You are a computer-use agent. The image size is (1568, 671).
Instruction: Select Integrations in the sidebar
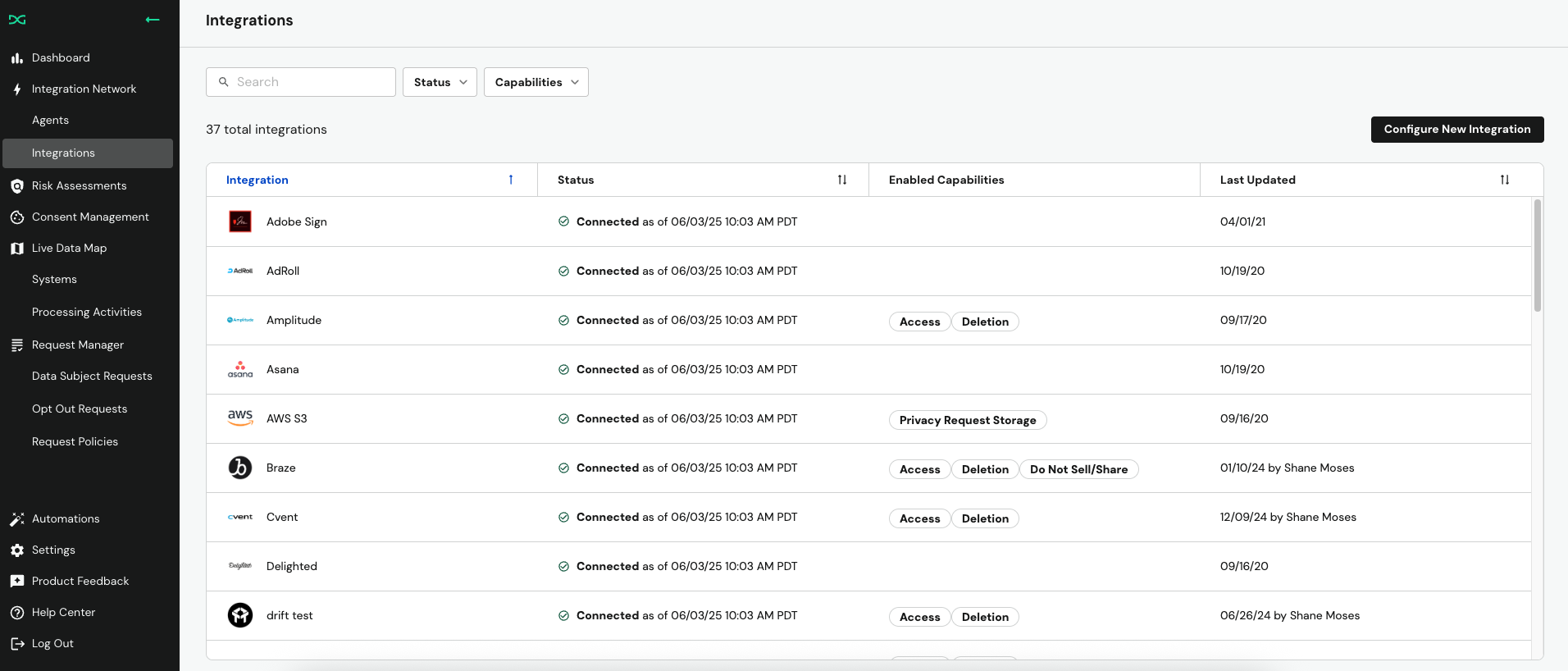pos(88,153)
